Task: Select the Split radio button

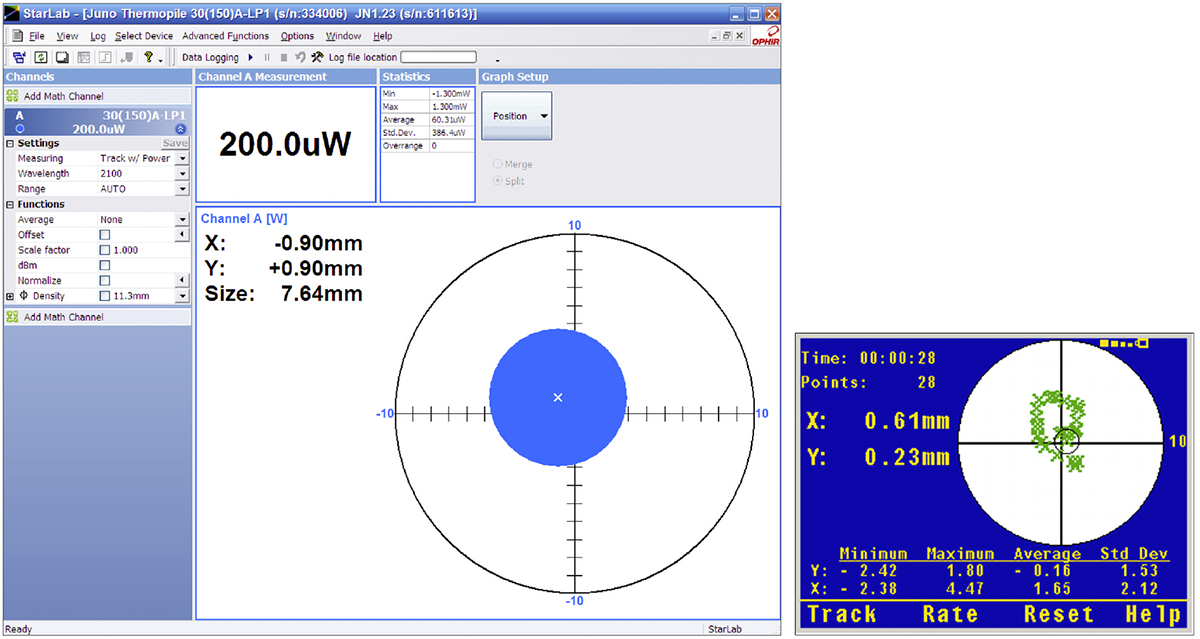Action: point(497,181)
